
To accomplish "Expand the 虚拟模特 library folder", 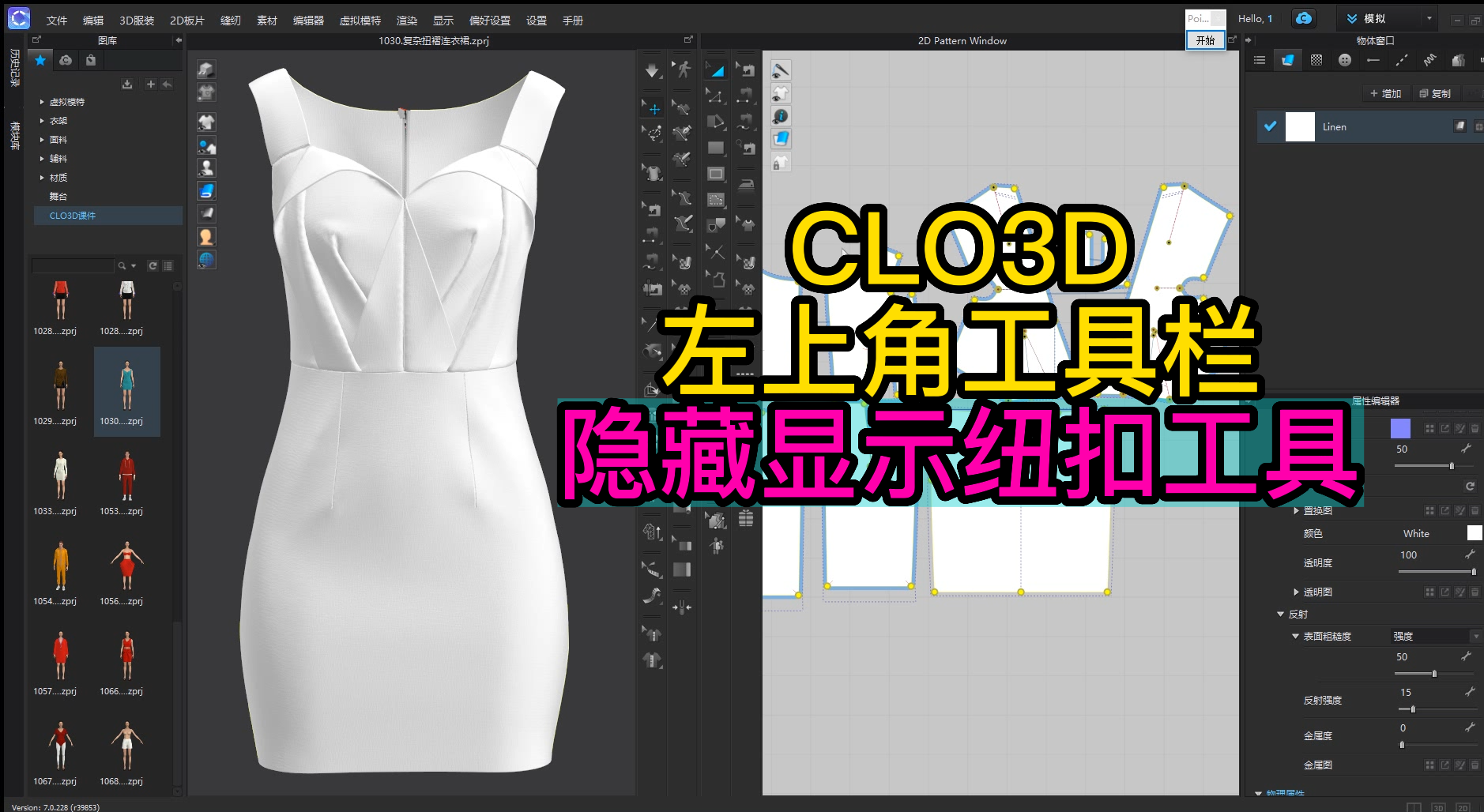I will pos(42,102).
